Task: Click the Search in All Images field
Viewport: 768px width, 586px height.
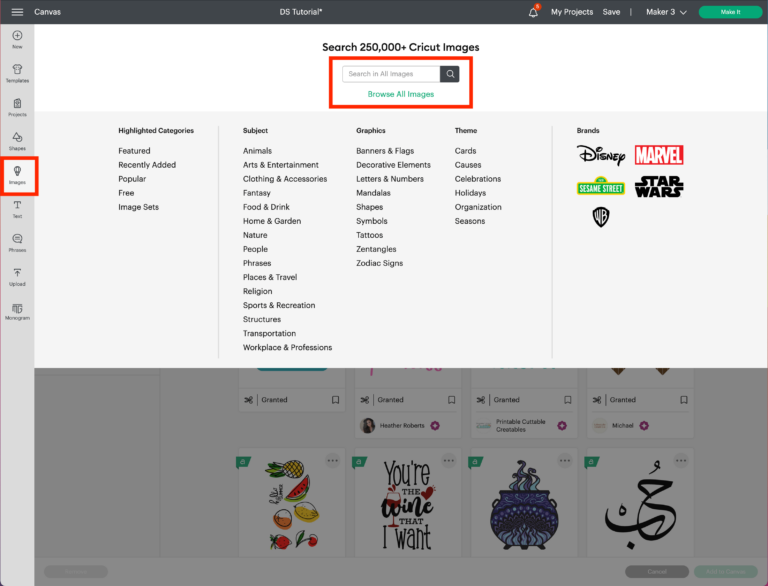Action: pos(391,74)
